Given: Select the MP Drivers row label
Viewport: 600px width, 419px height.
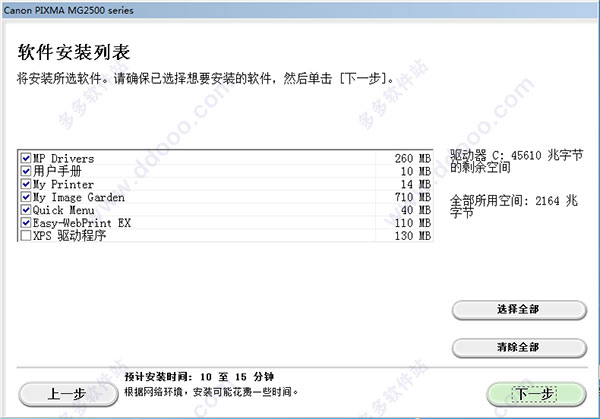Looking at the screenshot, I should [x=64, y=158].
